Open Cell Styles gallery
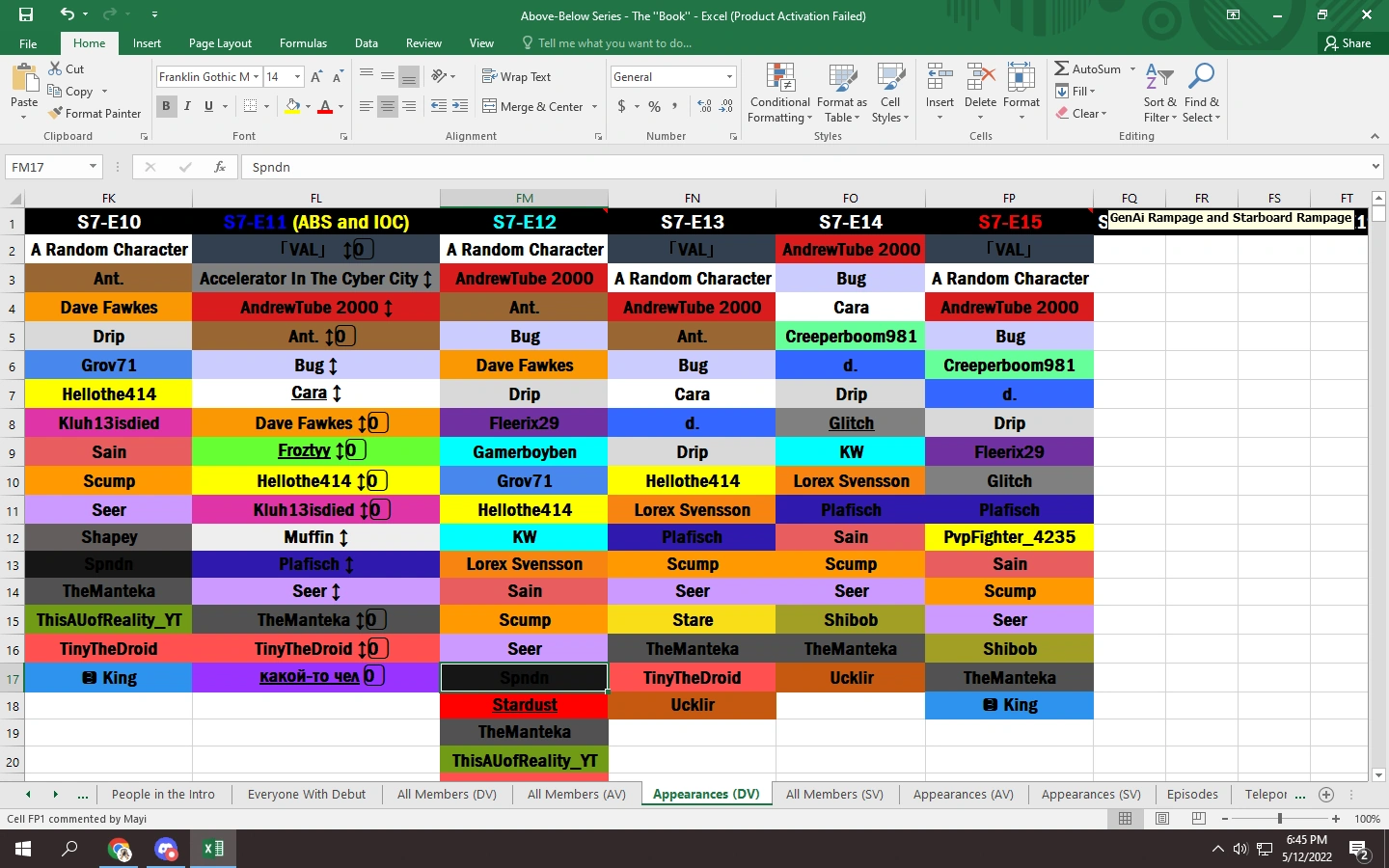1389x868 pixels. (890, 94)
